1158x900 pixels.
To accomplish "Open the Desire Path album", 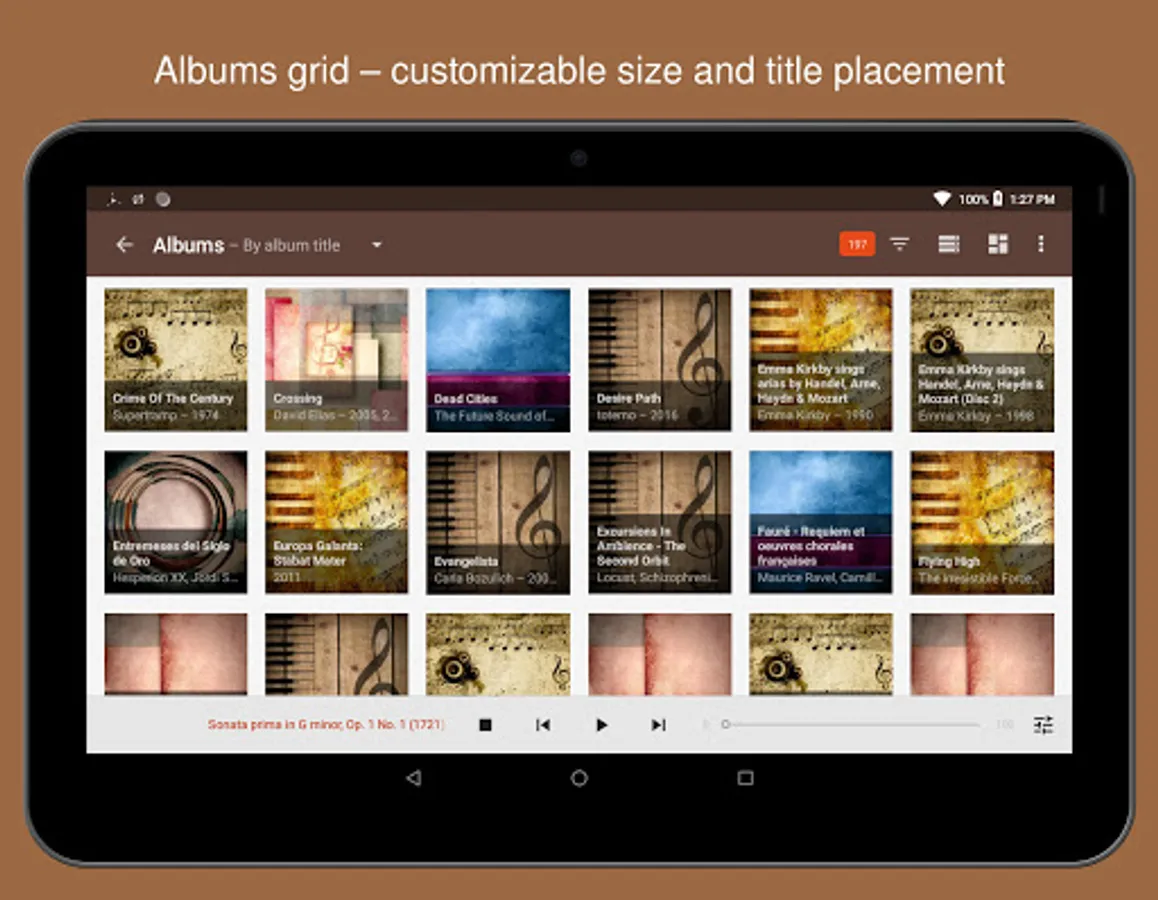I will [x=659, y=360].
